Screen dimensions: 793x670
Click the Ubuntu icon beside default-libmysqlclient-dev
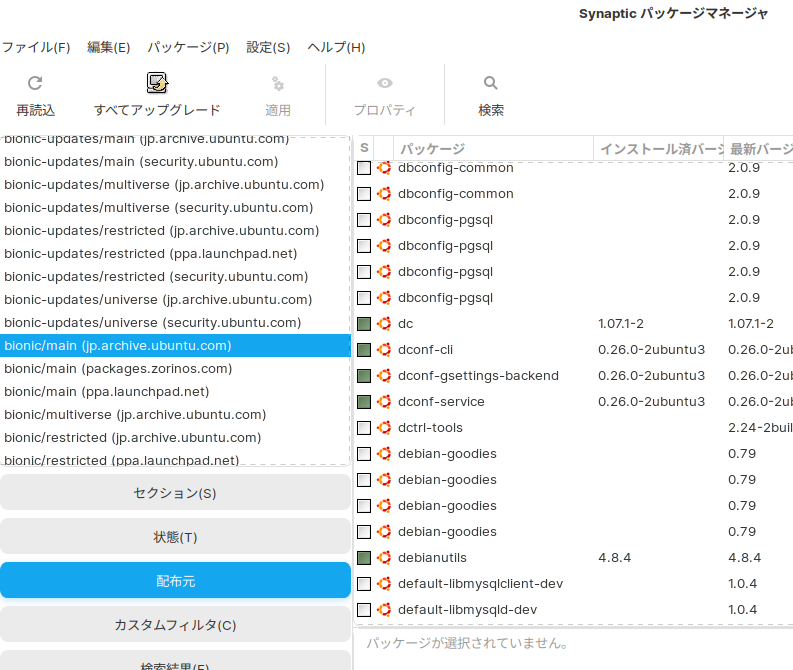click(x=384, y=584)
